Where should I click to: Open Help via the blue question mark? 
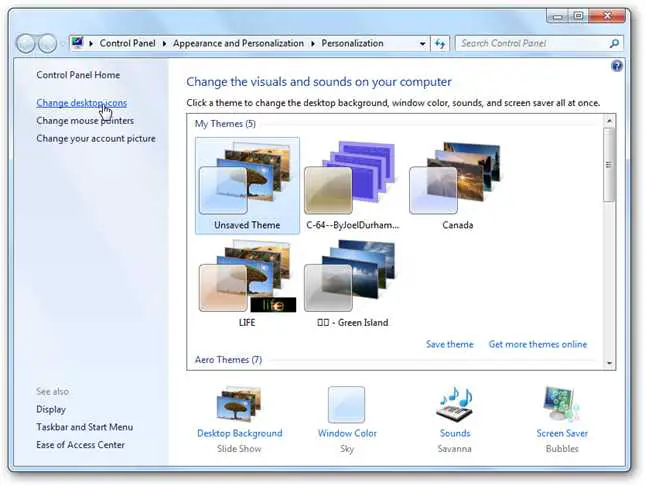(617, 66)
